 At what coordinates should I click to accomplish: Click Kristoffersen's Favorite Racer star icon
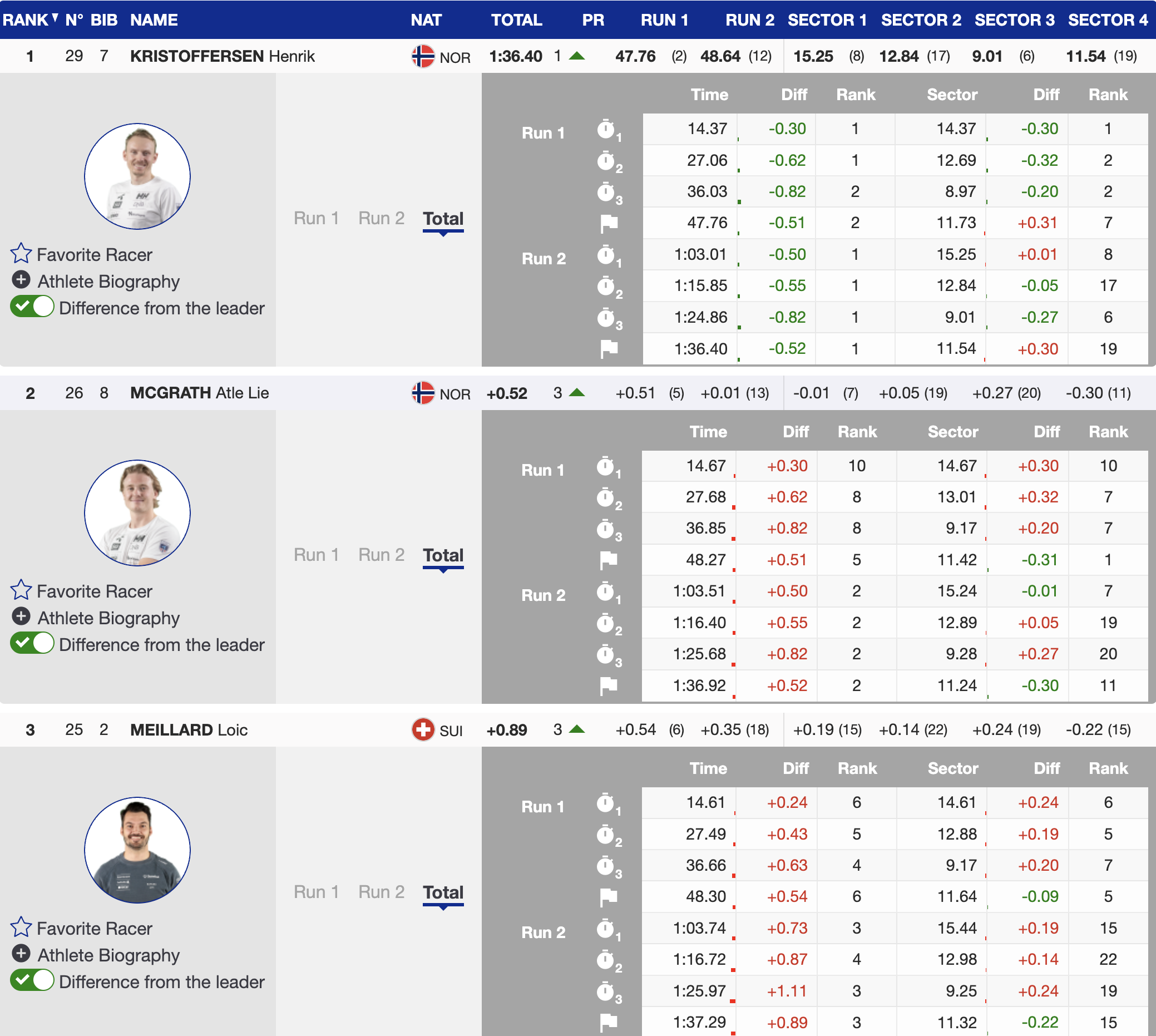[21, 253]
